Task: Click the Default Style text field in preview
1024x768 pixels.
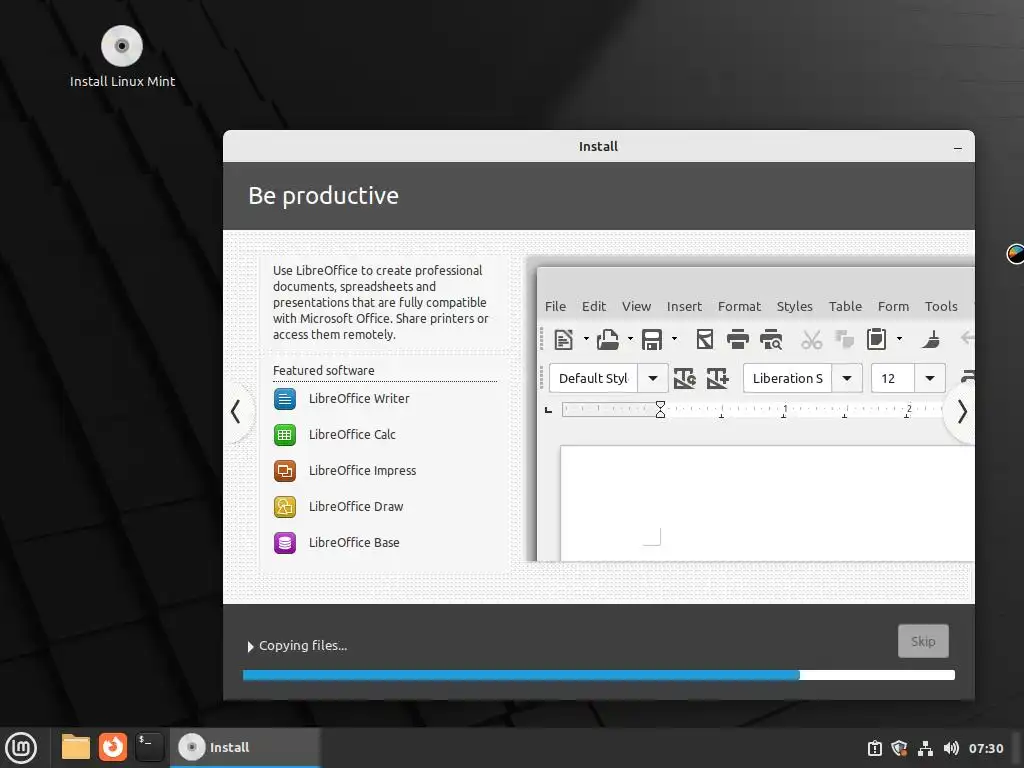Action: [x=594, y=378]
